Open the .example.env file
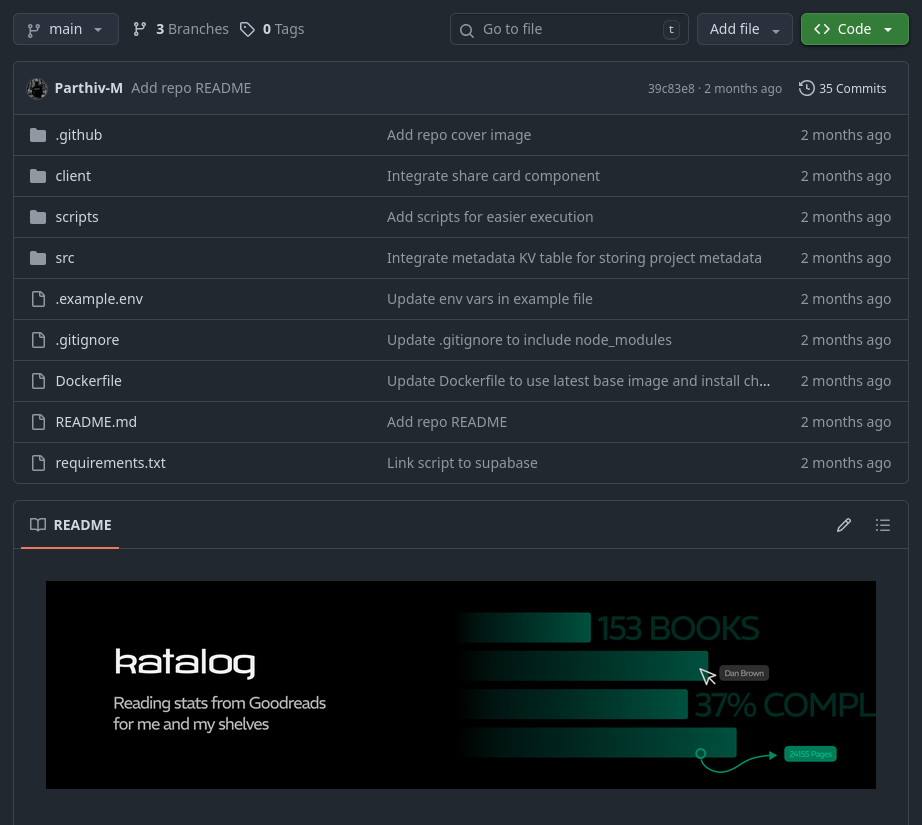922x825 pixels. 99,299
